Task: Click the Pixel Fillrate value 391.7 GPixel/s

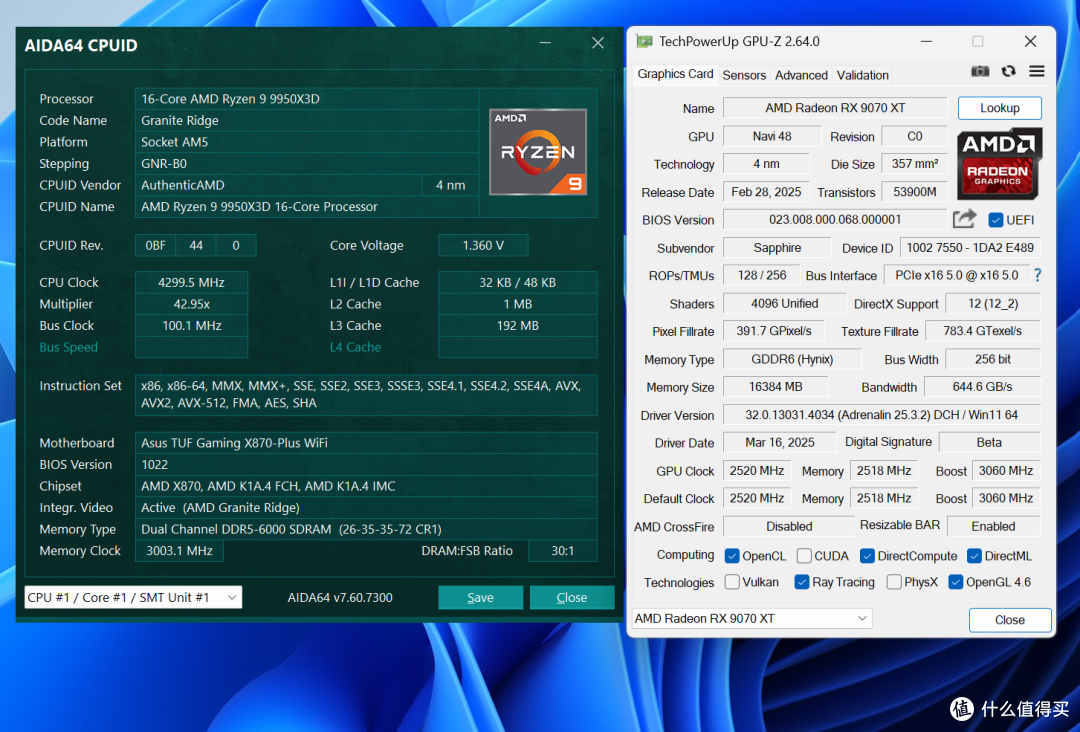Action: (773, 331)
